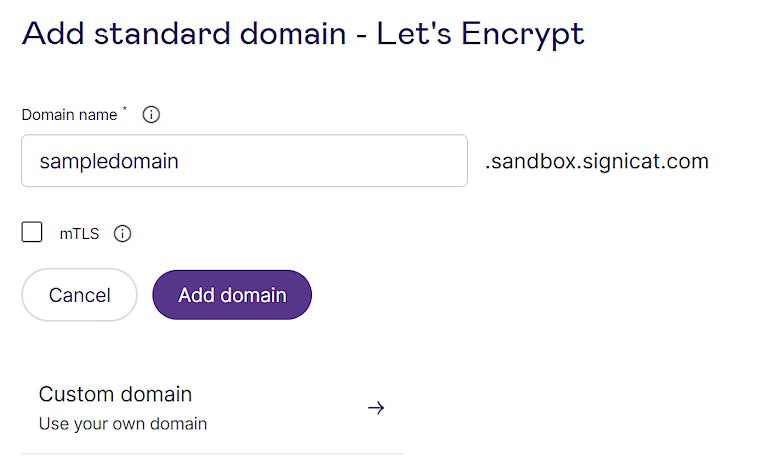The image size is (768, 467).
Task: Click the word 'Cancel' inside its outlined button
Action: (80, 295)
